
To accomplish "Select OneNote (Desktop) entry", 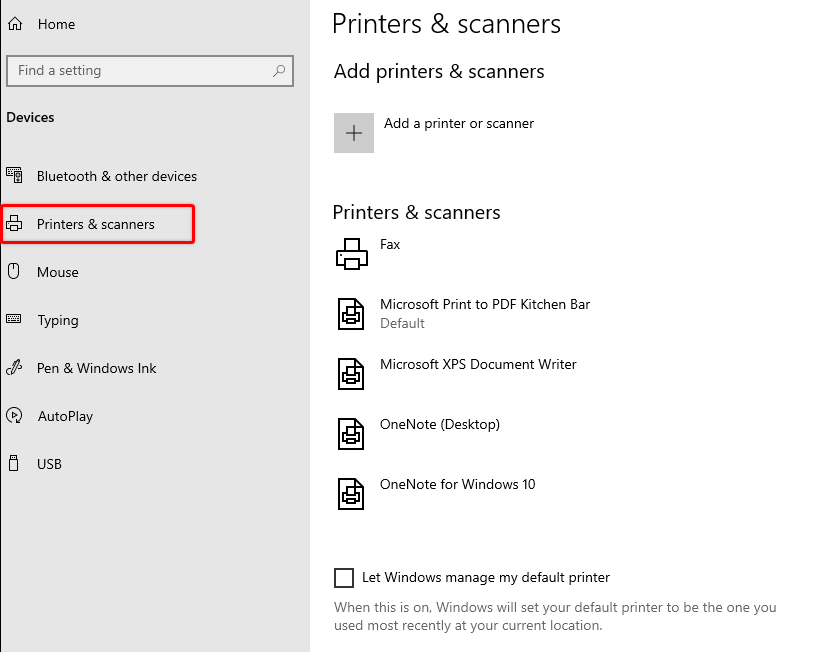I will click(440, 425).
